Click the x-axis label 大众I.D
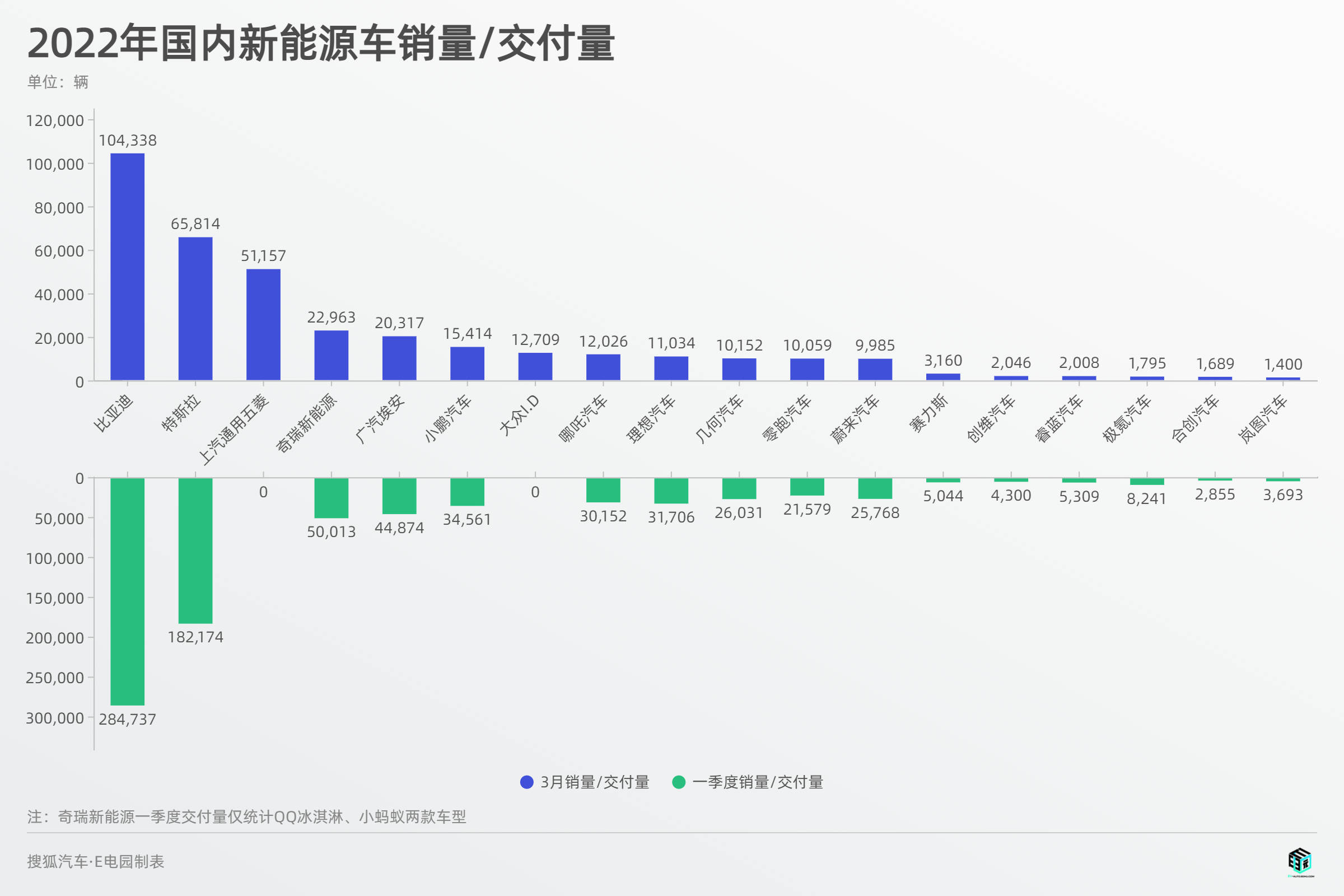The image size is (1344, 896). [x=520, y=416]
